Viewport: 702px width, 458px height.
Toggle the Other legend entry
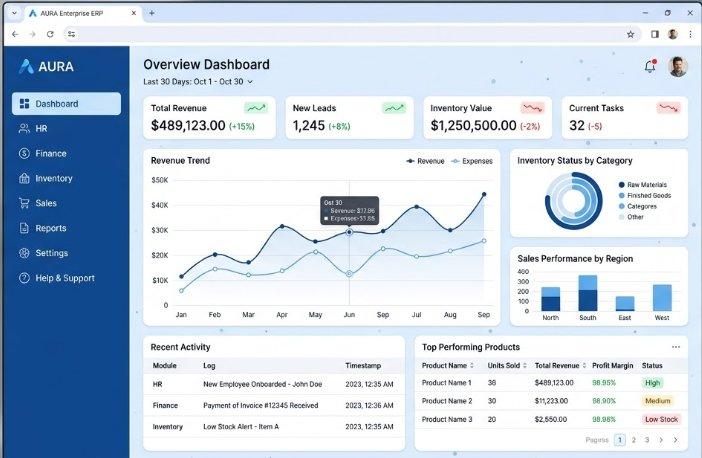click(x=631, y=217)
